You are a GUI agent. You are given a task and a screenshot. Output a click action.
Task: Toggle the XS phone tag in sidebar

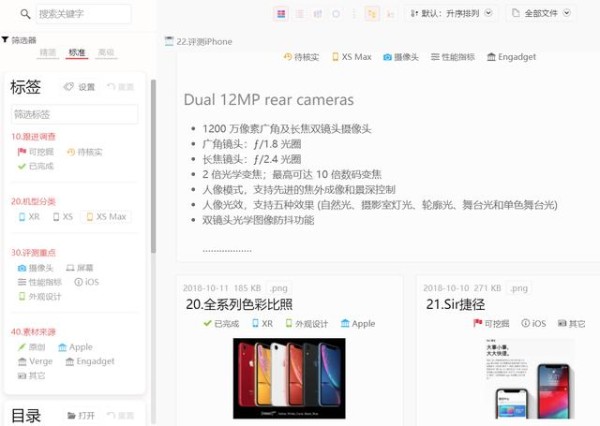click(x=63, y=217)
